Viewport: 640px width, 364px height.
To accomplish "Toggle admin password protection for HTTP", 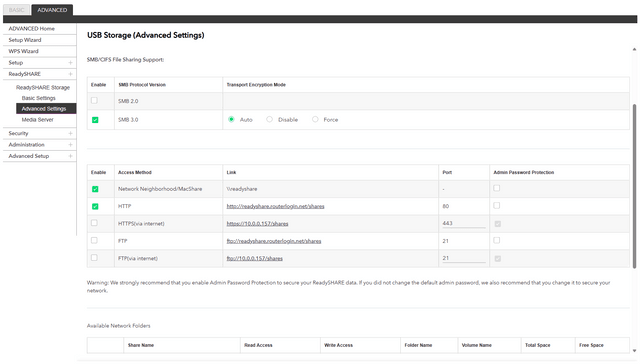I will [x=497, y=206].
